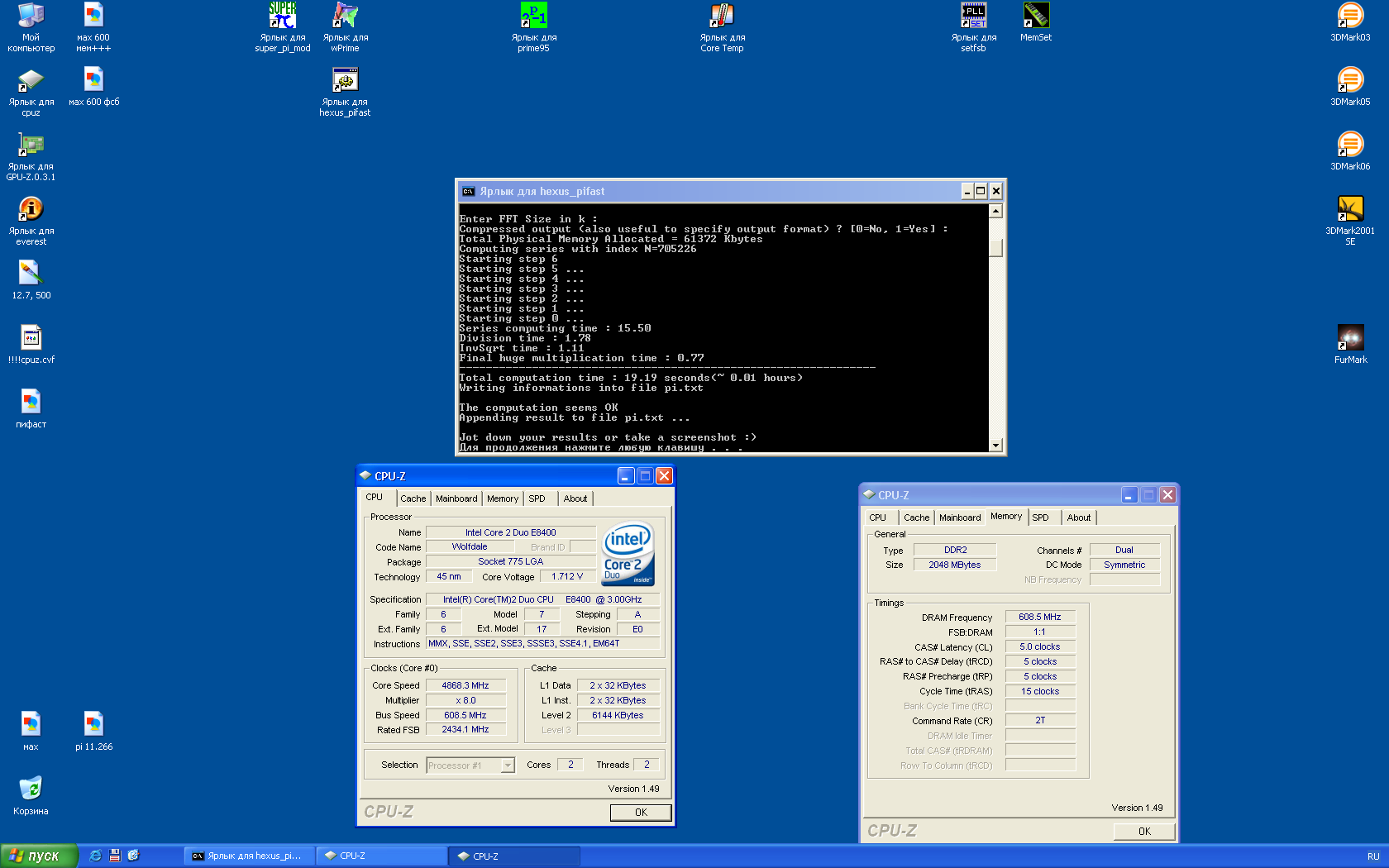This screenshot has width=1389, height=868.
Task: Select the first CPU-Z taskbar button
Action: 382,856
